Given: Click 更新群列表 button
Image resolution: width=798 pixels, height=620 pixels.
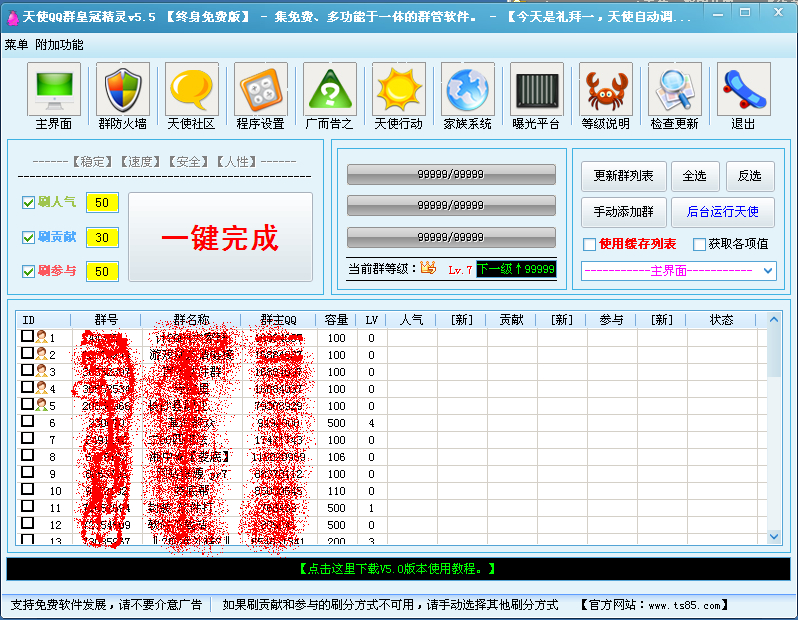Looking at the screenshot, I should 623,176.
